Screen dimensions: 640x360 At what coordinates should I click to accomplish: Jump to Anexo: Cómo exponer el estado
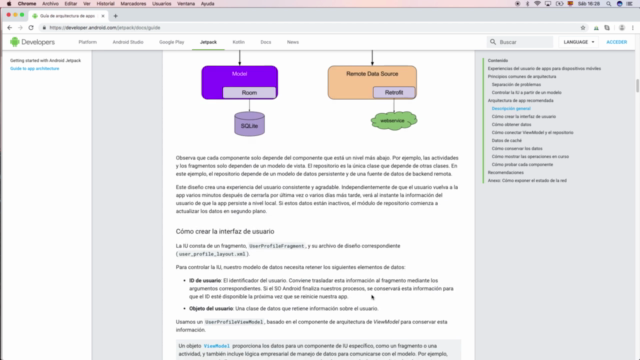click(x=527, y=180)
